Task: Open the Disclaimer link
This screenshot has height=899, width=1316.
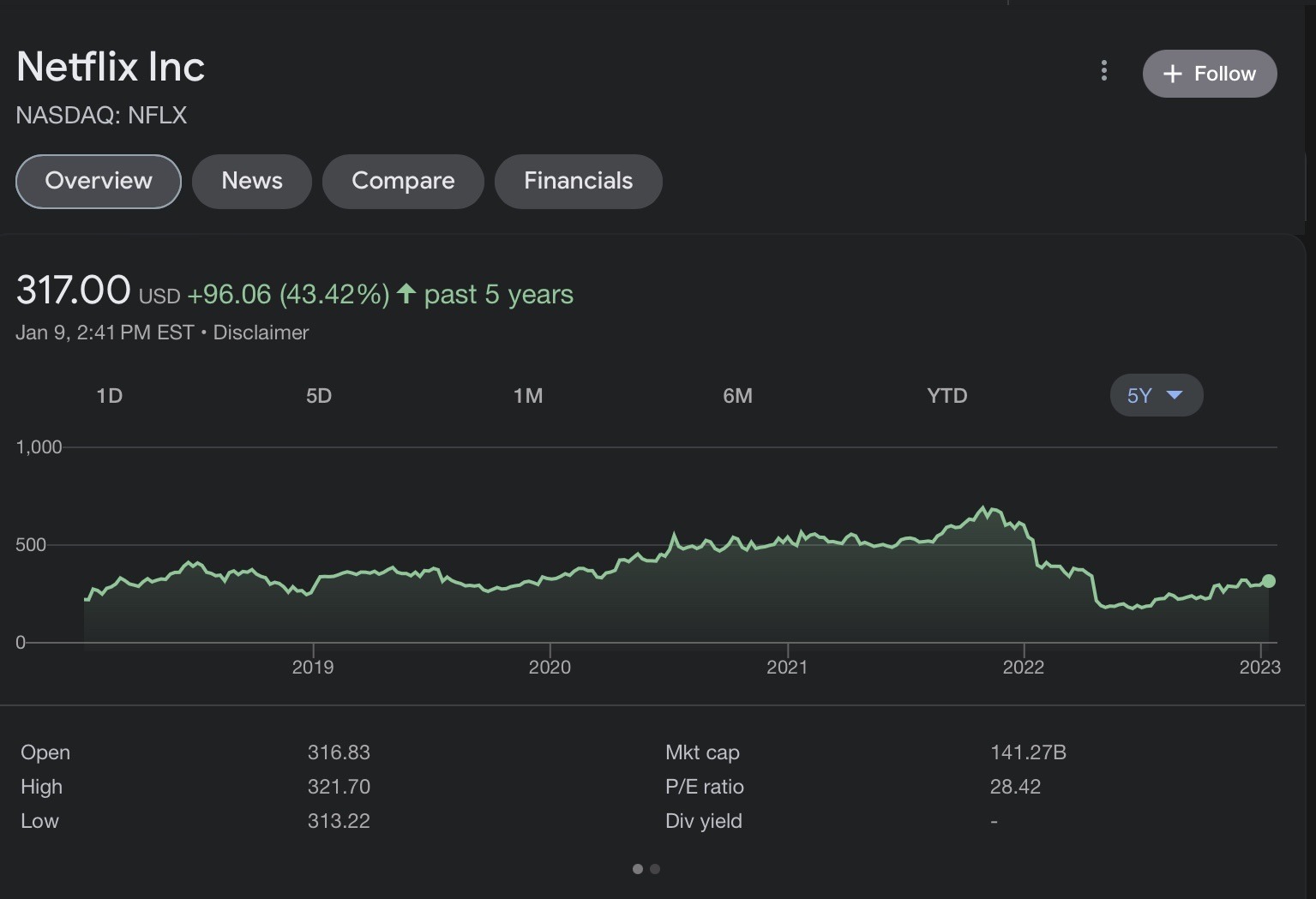Action: tap(261, 333)
